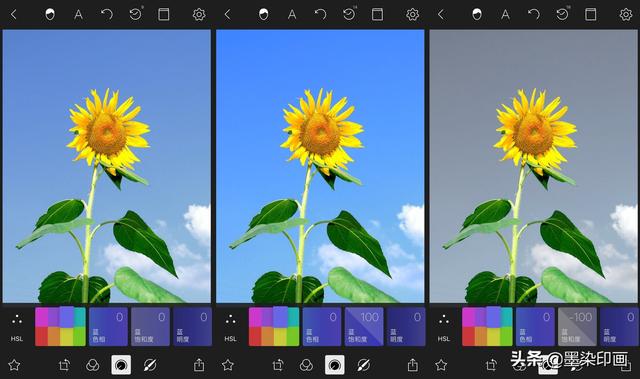Select the 蓝 明度 tile on gray-sky screen
This screenshot has height=379, width=640.
coord(619,327)
